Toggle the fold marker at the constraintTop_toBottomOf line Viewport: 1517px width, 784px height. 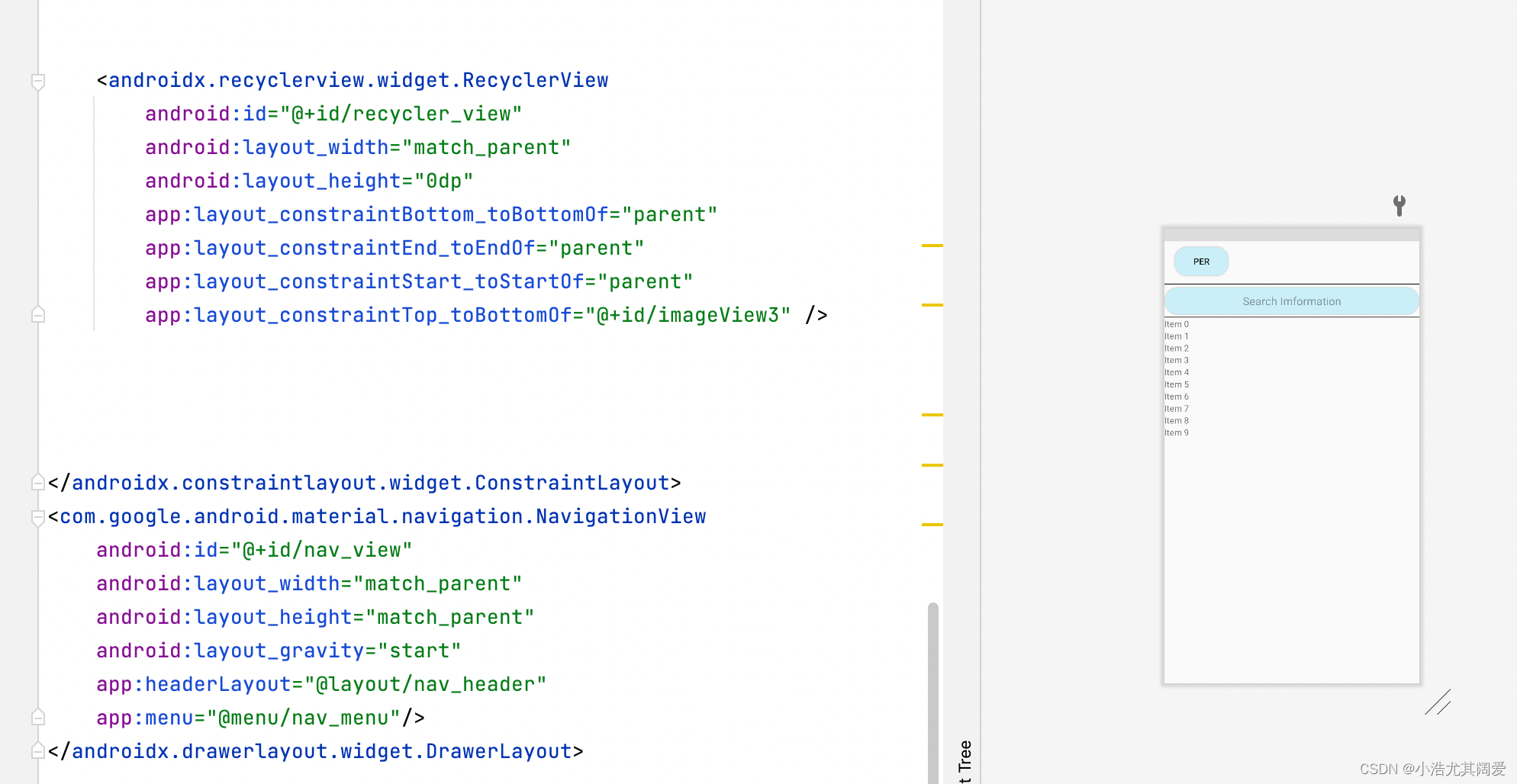38,314
